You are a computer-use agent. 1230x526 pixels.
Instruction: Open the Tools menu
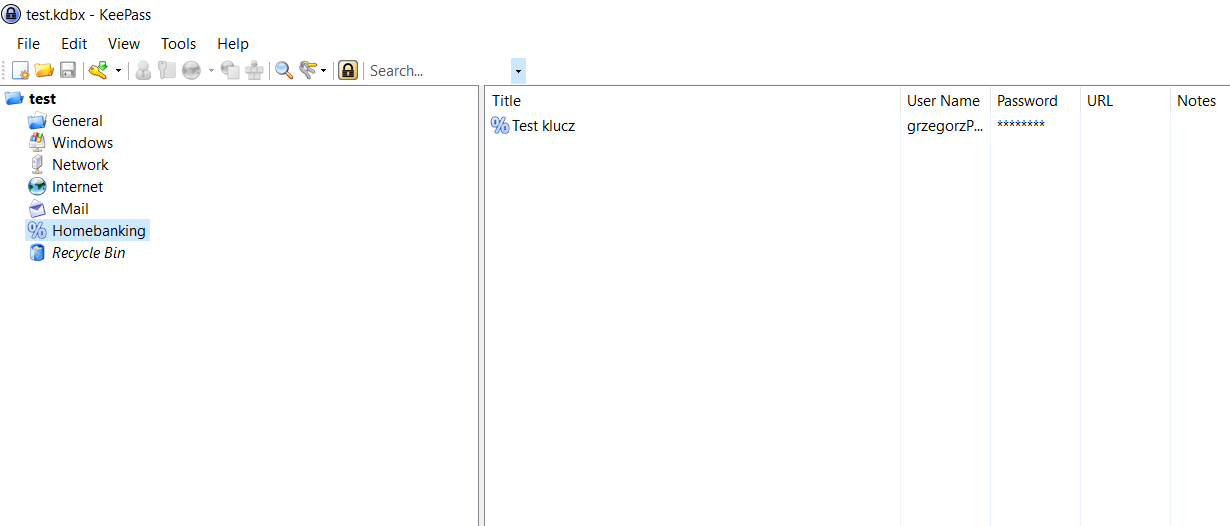(x=179, y=44)
